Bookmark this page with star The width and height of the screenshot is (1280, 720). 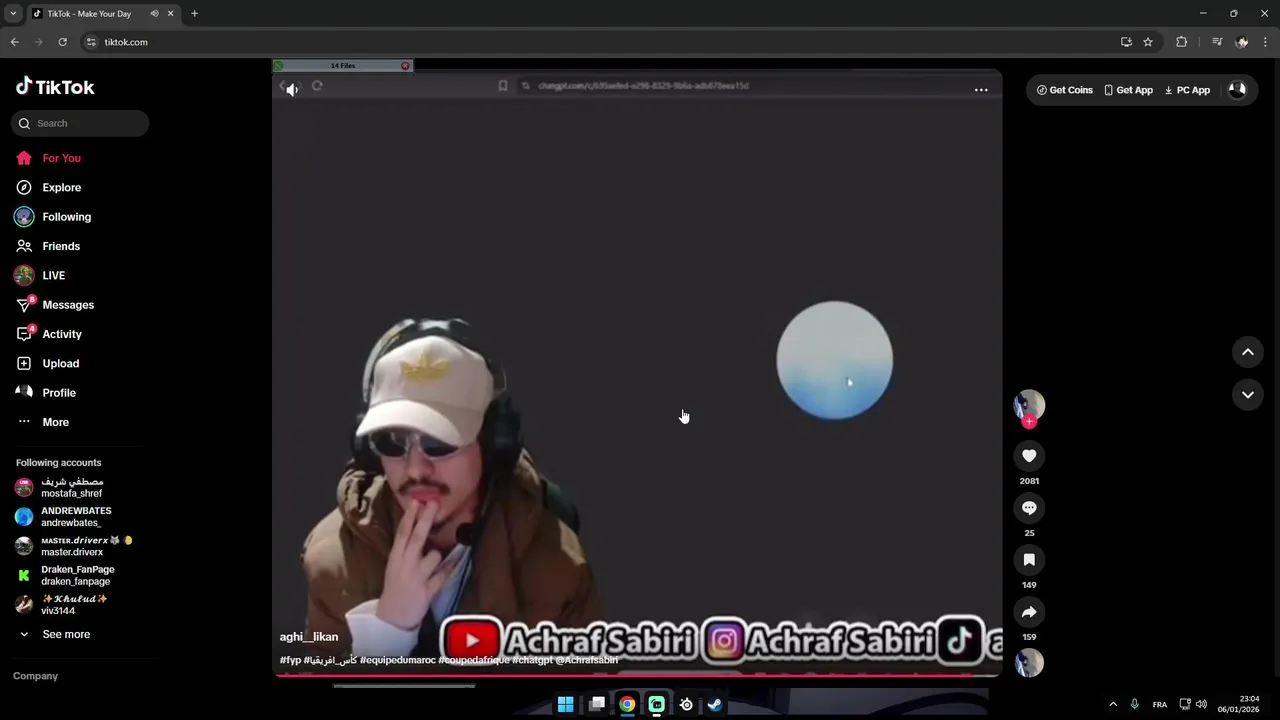pos(1148,42)
